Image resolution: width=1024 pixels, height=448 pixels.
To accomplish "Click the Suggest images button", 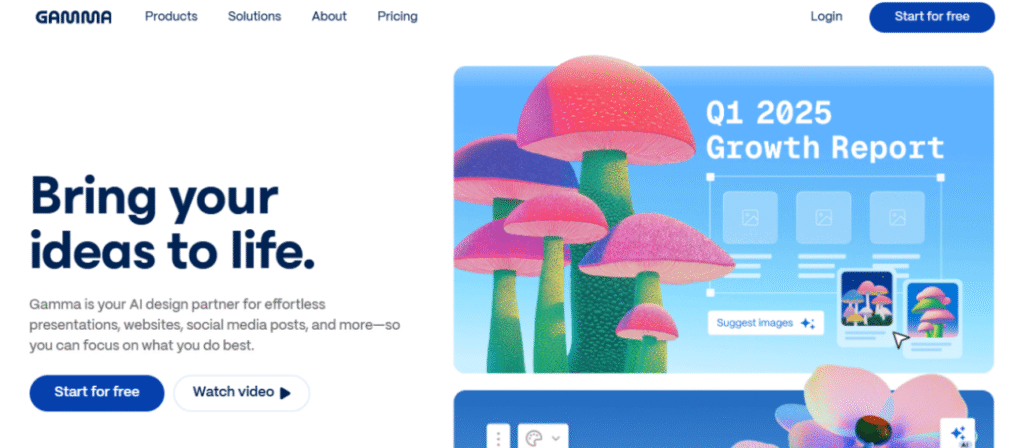I will click(765, 323).
